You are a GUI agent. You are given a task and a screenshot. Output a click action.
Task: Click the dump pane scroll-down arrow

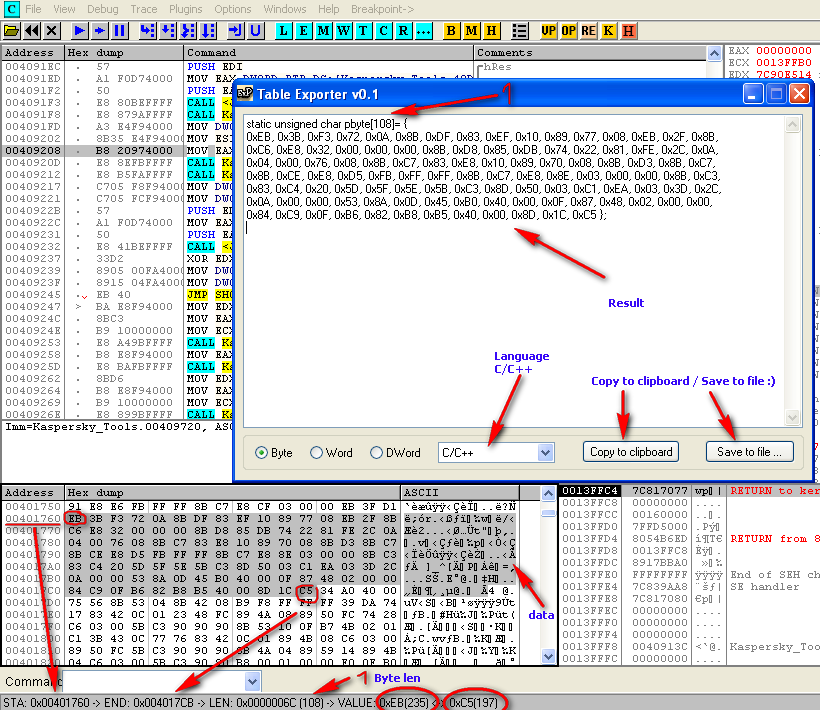[x=548, y=656]
